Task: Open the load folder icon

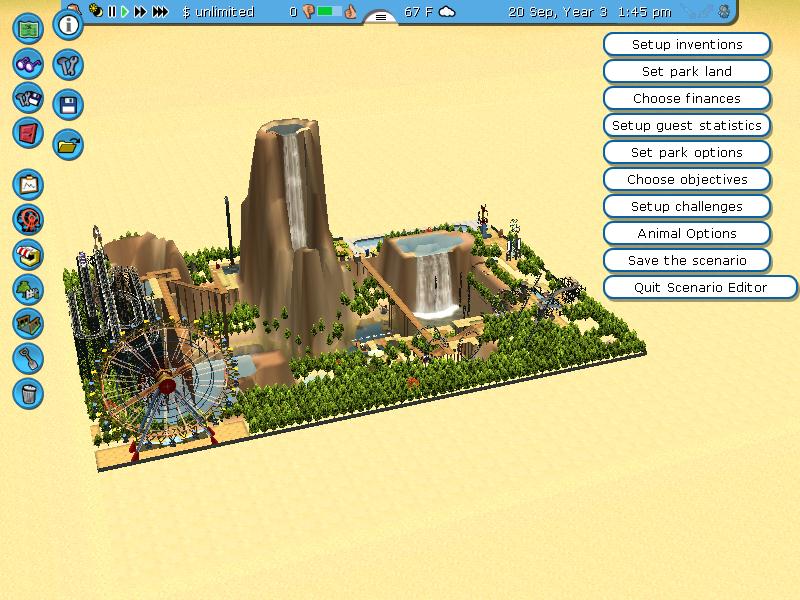Action: pos(67,143)
